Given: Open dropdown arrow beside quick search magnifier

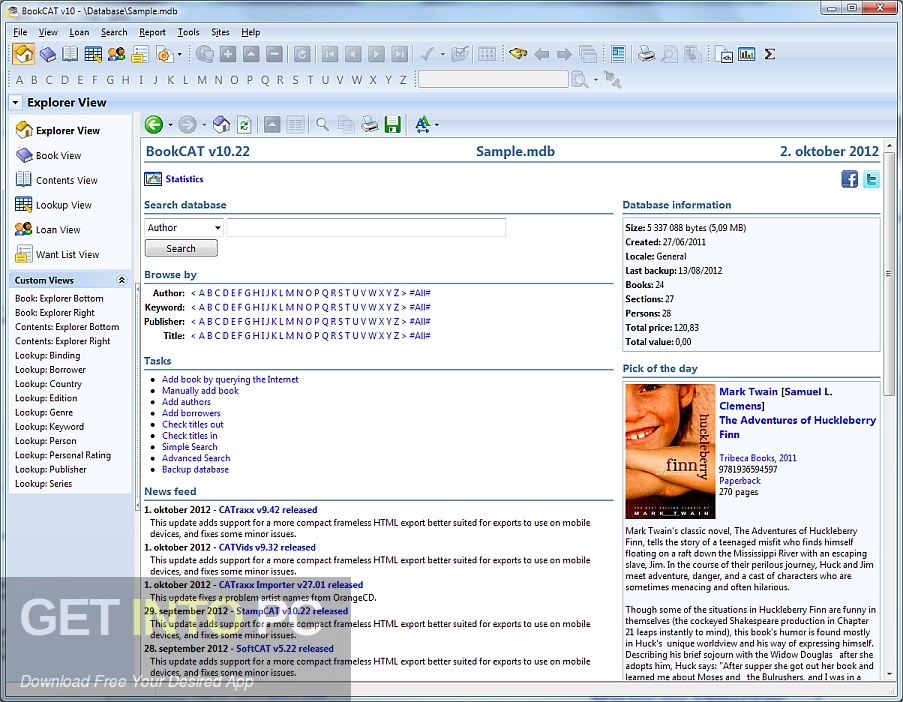Looking at the screenshot, I should coord(595,79).
